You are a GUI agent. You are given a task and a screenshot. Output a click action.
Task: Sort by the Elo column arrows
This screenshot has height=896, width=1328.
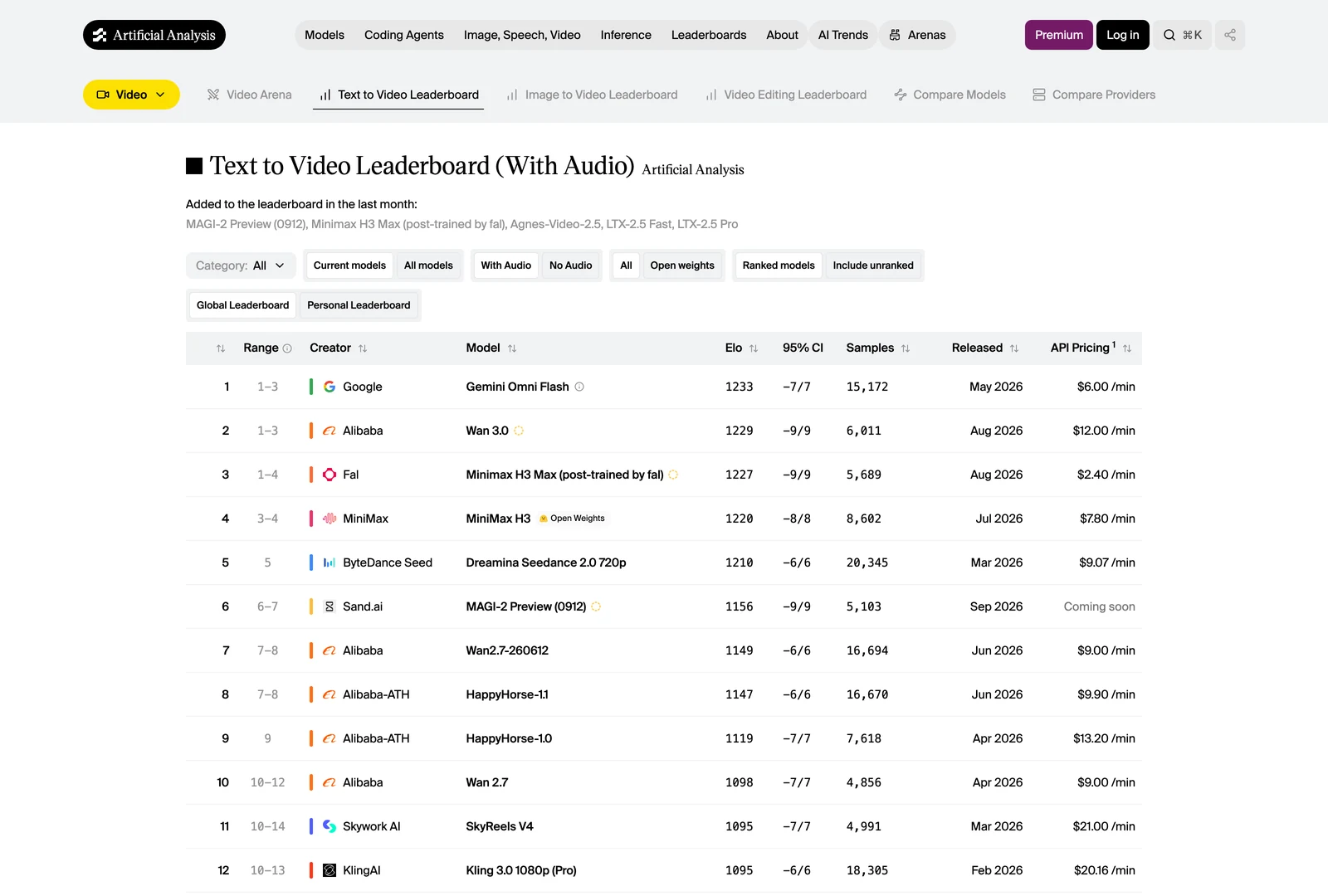click(754, 348)
